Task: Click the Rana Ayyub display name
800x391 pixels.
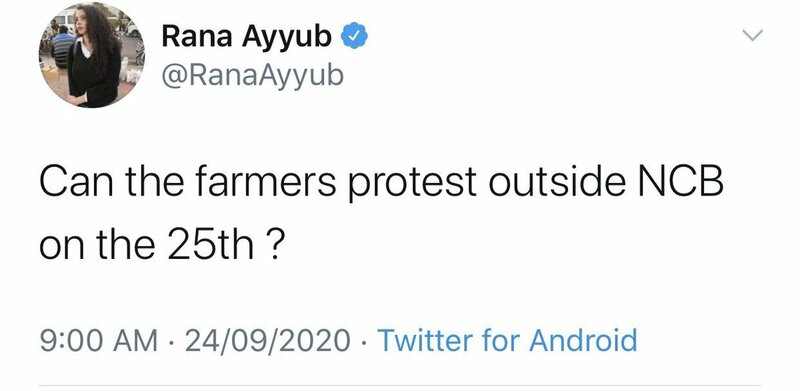Action: [x=247, y=38]
